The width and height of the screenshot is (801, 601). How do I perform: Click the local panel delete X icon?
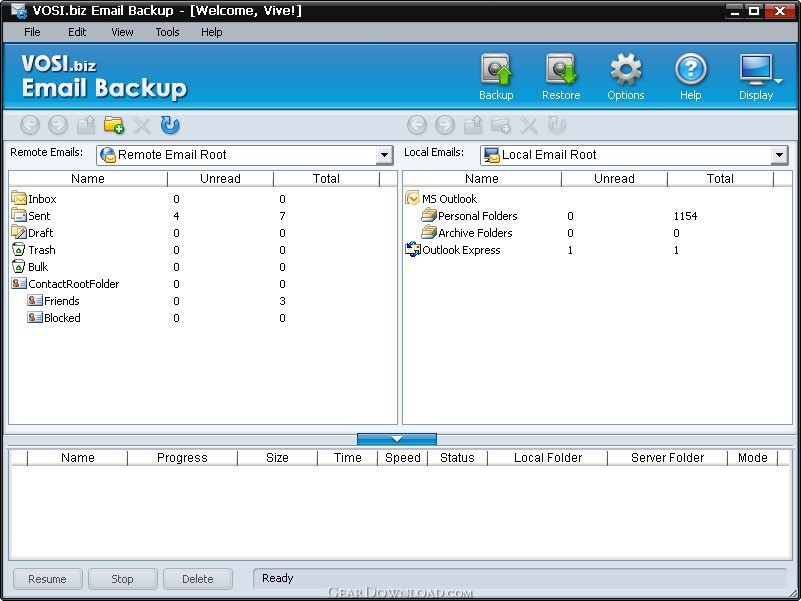(529, 125)
